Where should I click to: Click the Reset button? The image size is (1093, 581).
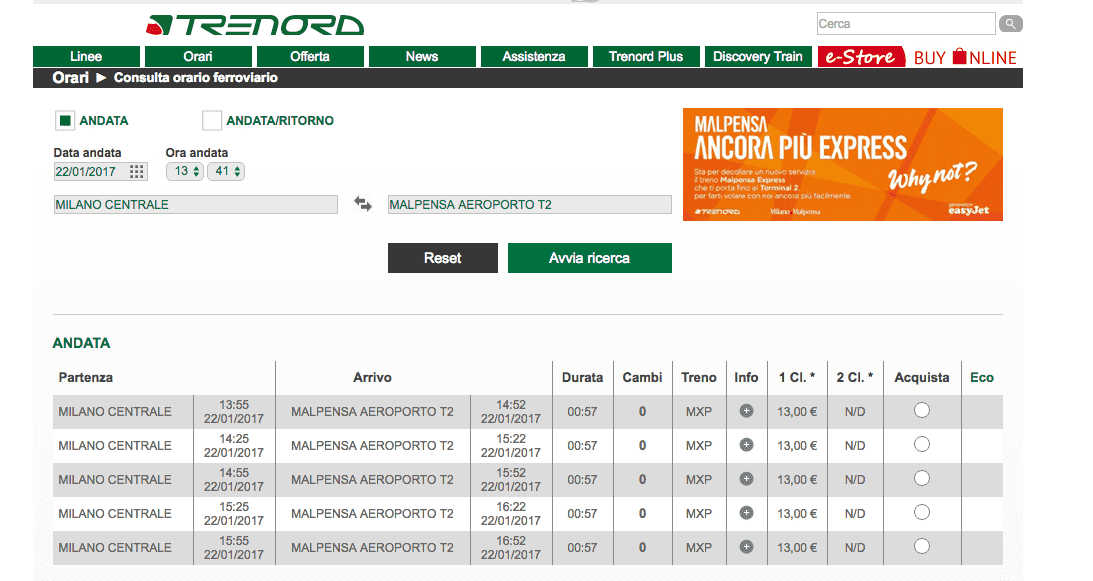tap(443, 258)
